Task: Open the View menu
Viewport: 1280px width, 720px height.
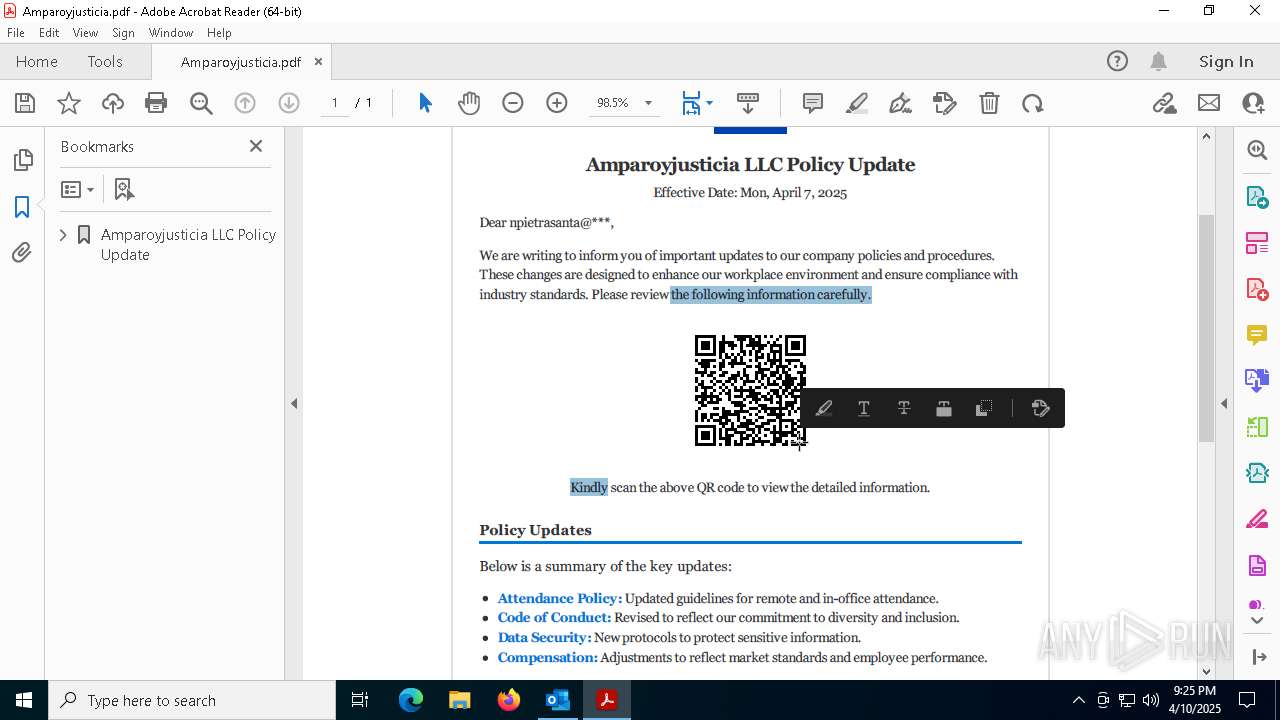Action: (85, 32)
